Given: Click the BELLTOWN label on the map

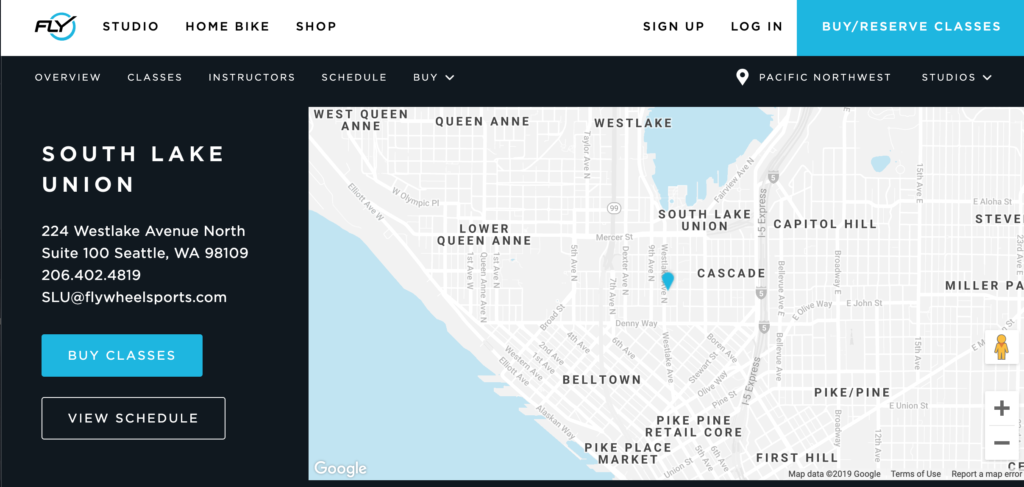Looking at the screenshot, I should (x=601, y=380).
